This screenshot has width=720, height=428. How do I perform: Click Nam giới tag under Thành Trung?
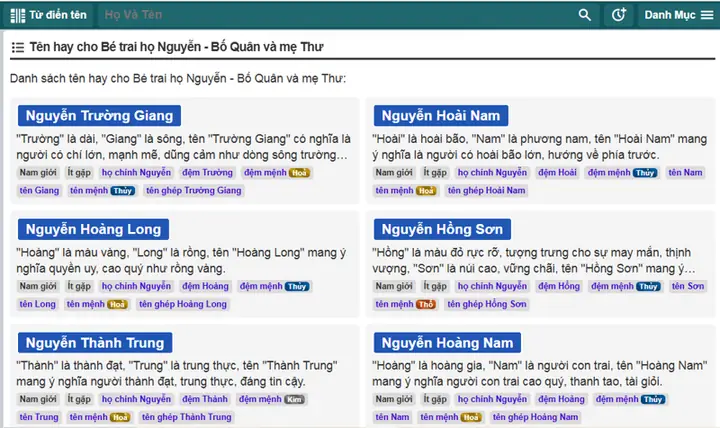[x=38, y=399]
